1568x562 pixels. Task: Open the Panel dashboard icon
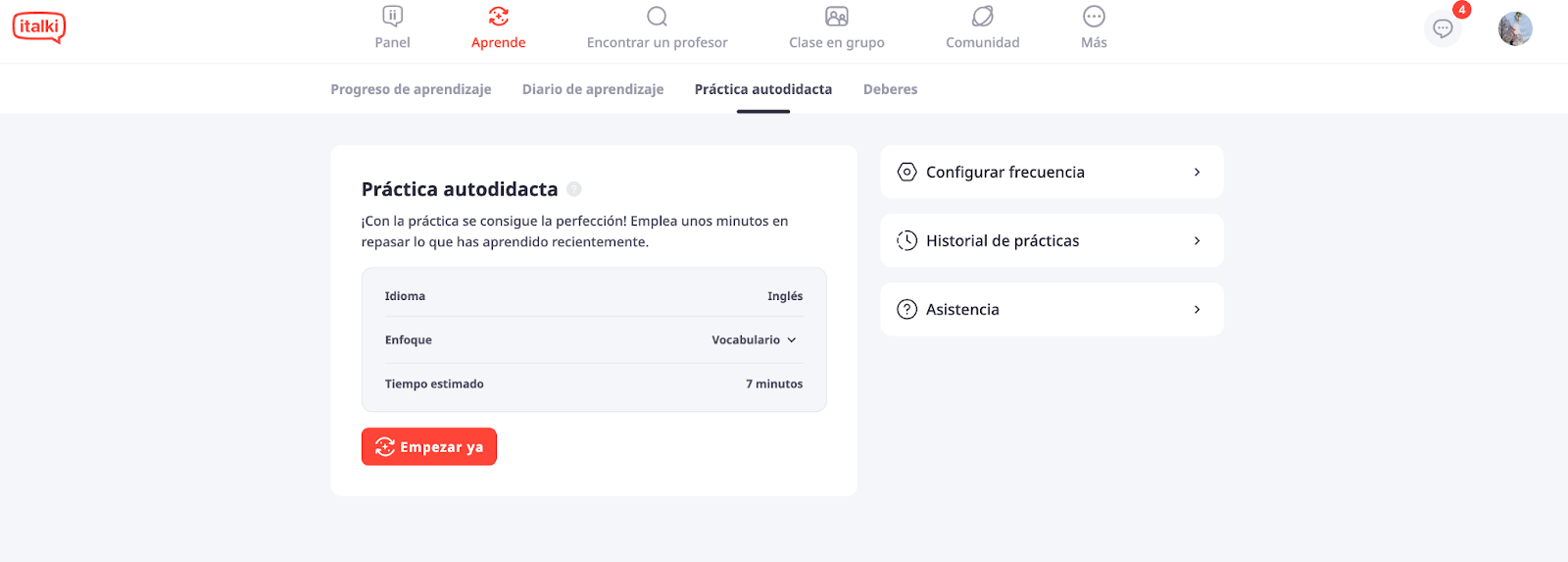pyautogui.click(x=392, y=16)
